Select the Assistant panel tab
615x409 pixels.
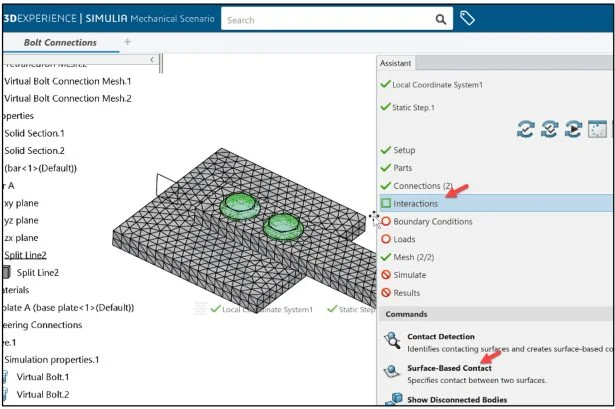395,62
